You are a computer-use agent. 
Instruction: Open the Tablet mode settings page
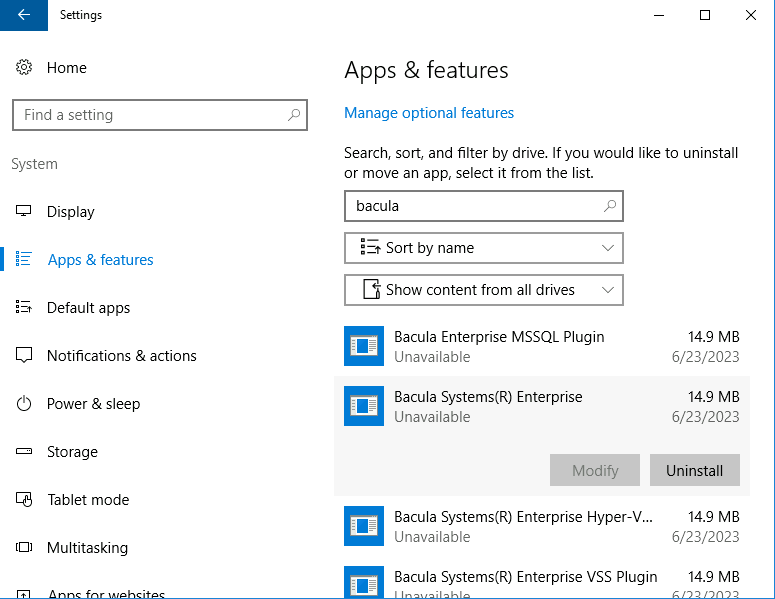pos(88,500)
